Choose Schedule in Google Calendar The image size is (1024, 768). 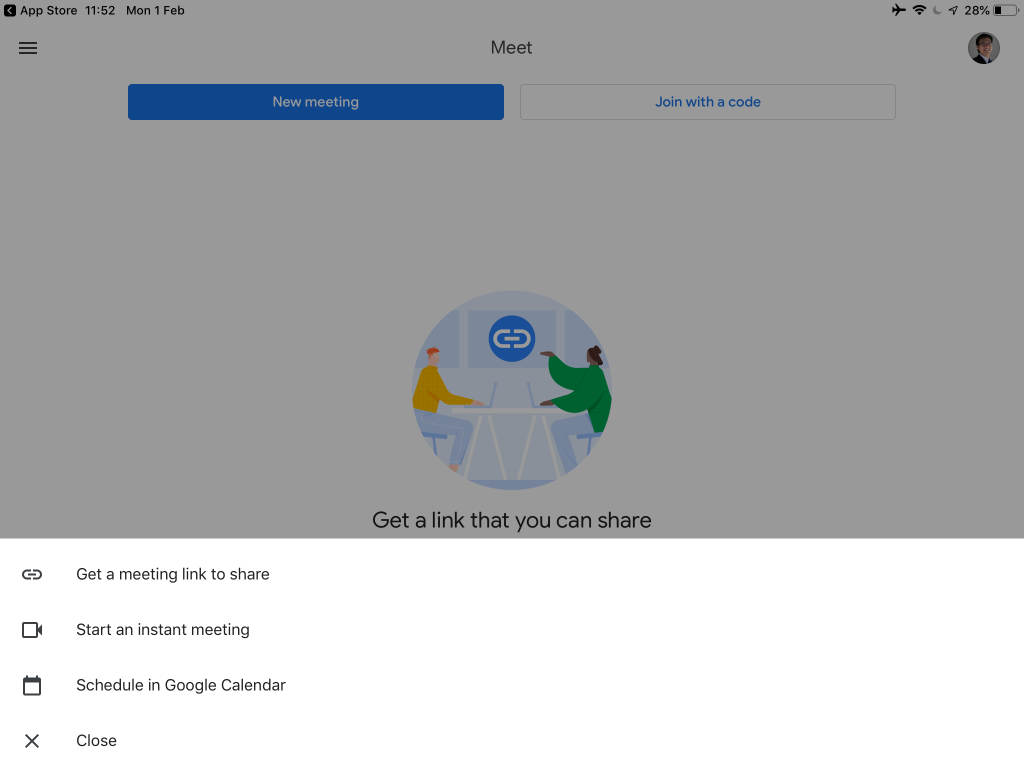coord(181,685)
